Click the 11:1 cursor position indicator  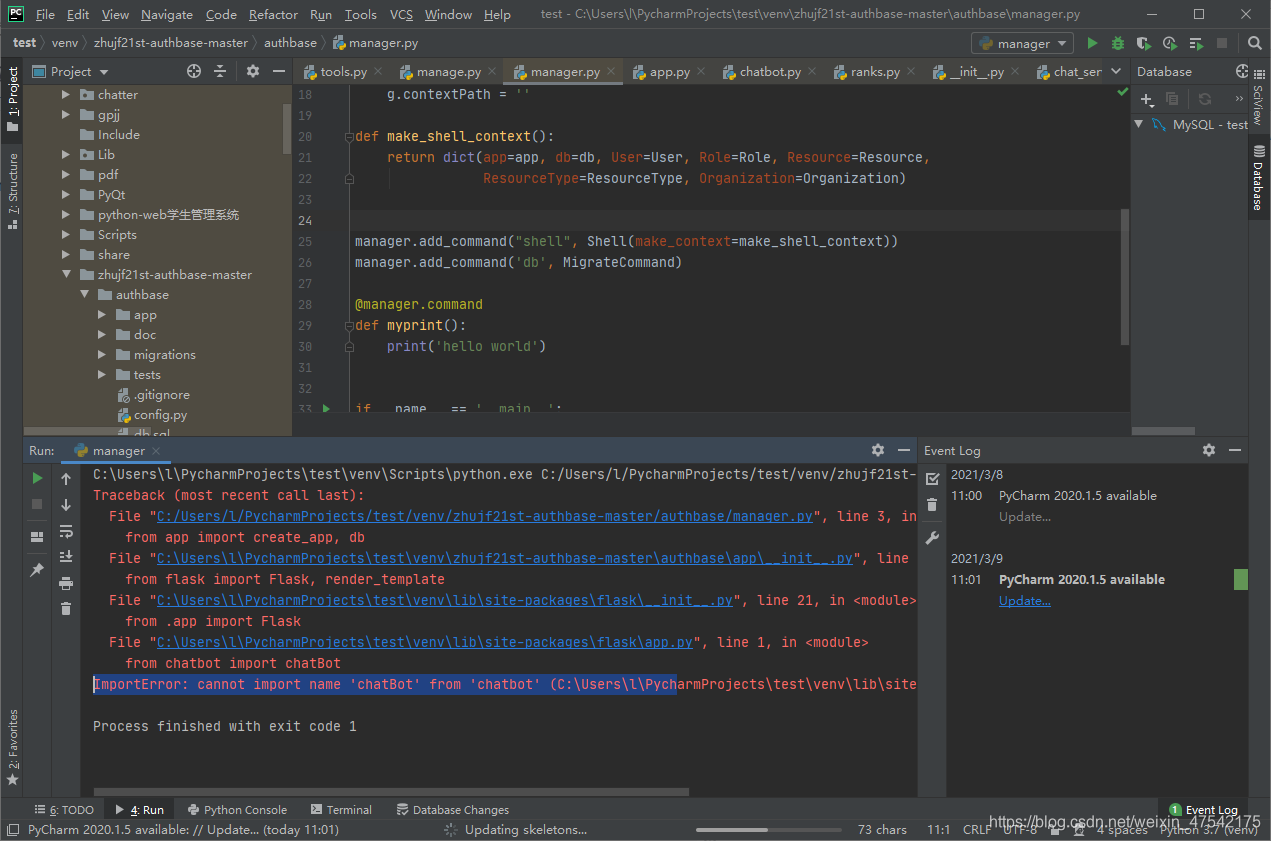938,830
